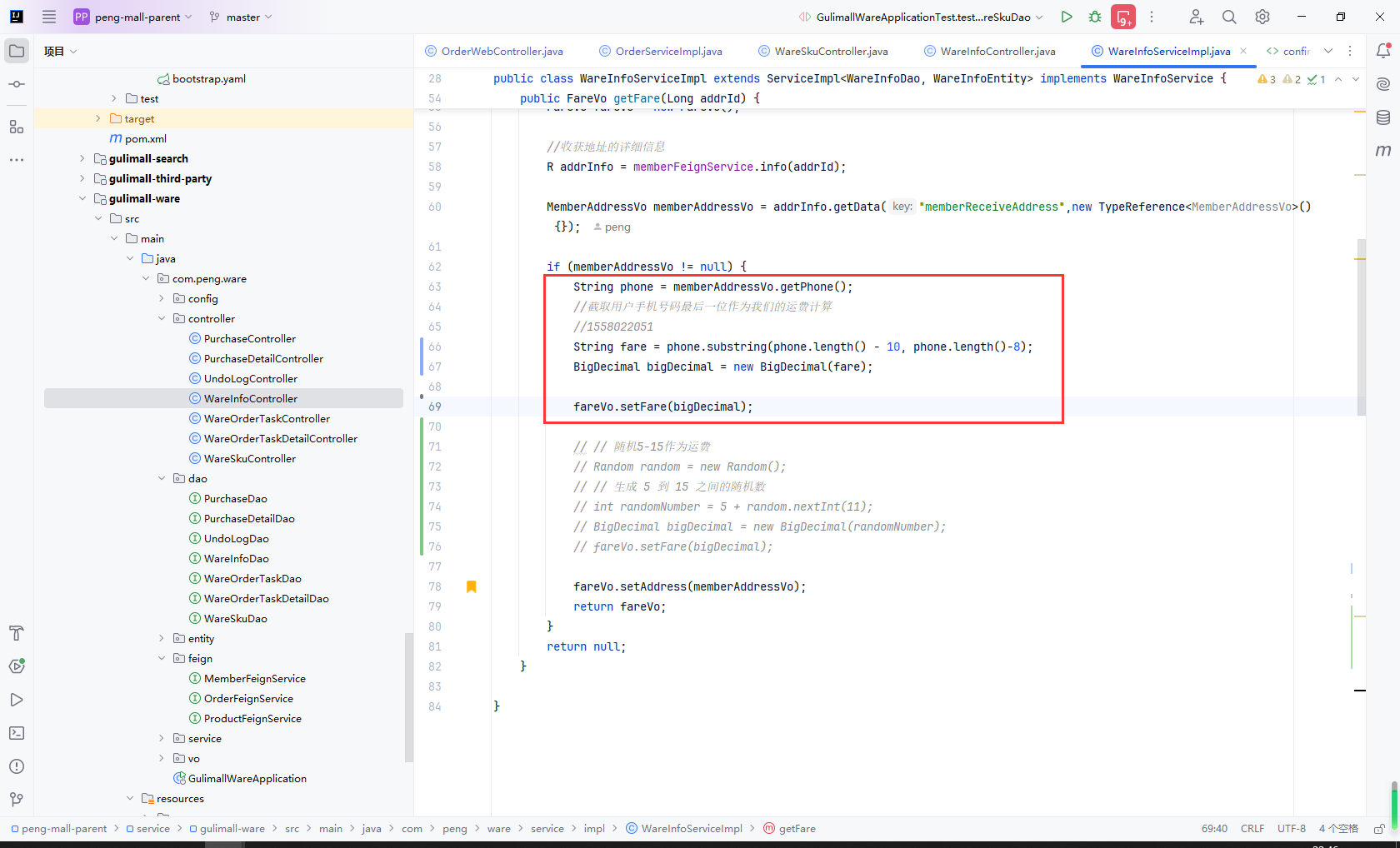The width and height of the screenshot is (1400, 848).
Task: Open the CRLF line separator selector
Action: pyautogui.click(x=1252, y=829)
